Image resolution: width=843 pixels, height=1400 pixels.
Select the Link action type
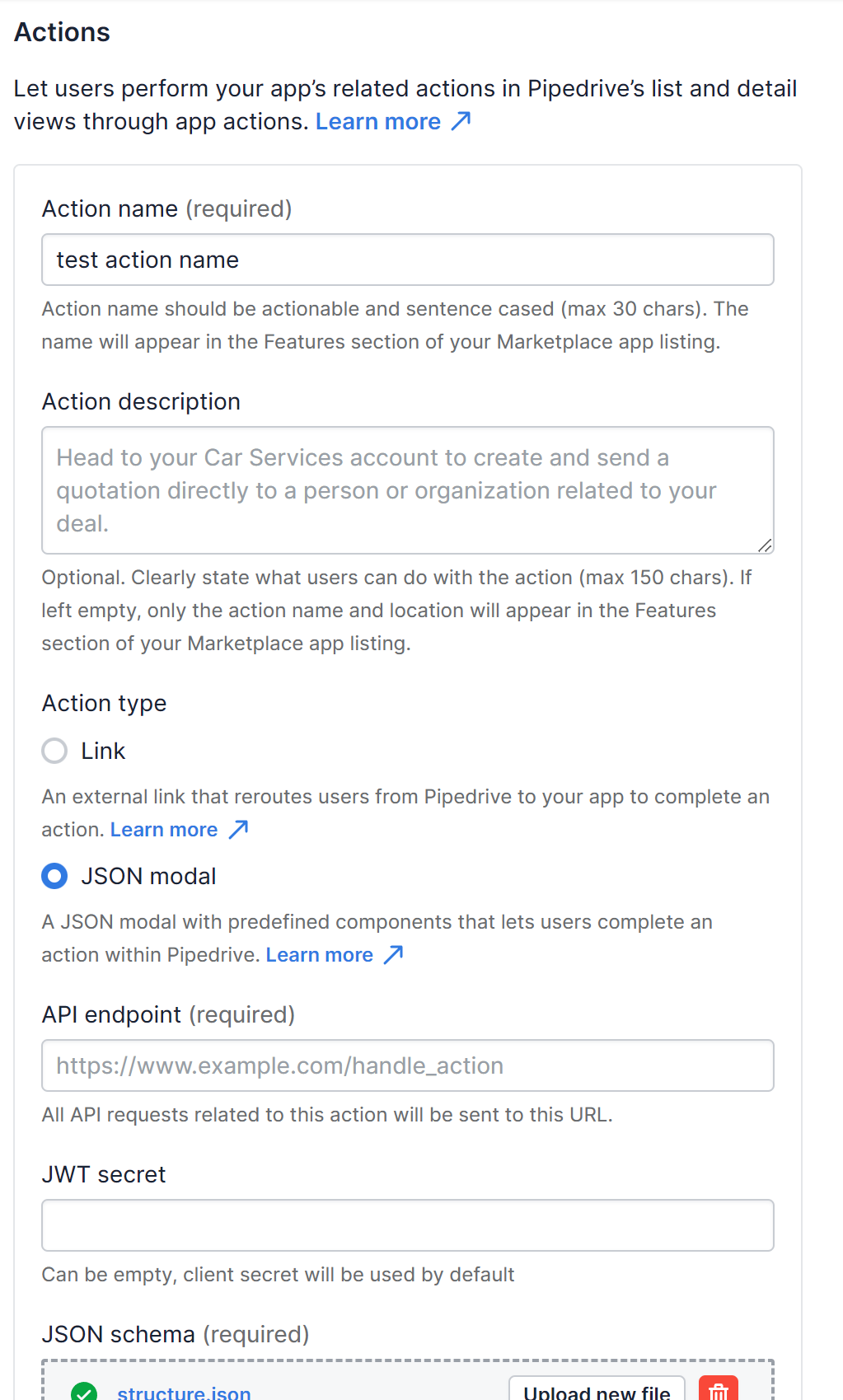[54, 751]
